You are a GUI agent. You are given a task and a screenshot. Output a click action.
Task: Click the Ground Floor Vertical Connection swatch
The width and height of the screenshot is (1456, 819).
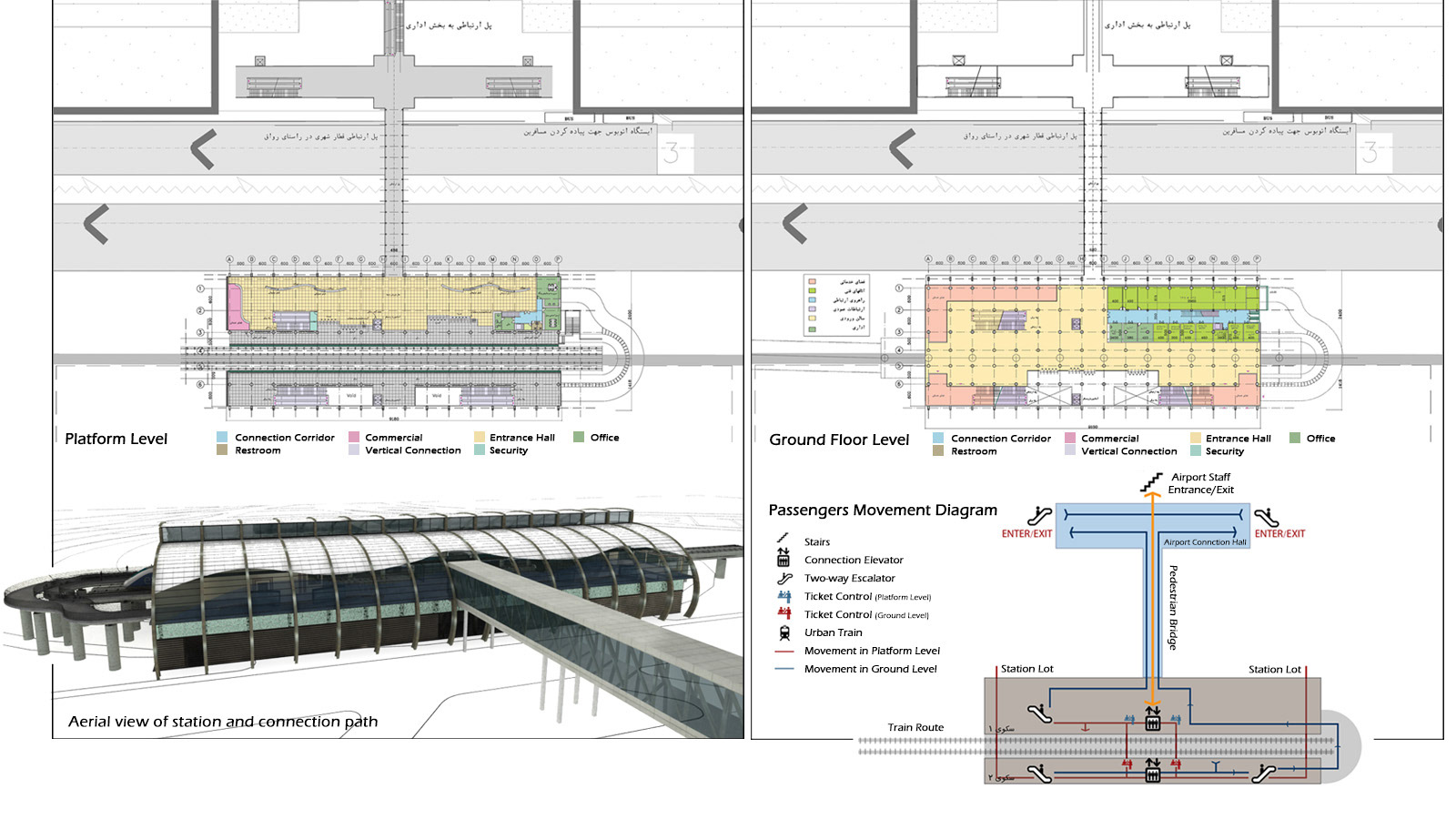pyautogui.click(x=1070, y=450)
